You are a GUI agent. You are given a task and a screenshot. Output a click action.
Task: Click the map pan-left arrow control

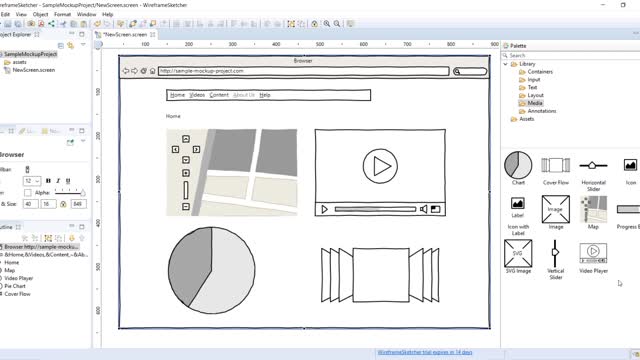pyautogui.click(x=176, y=149)
